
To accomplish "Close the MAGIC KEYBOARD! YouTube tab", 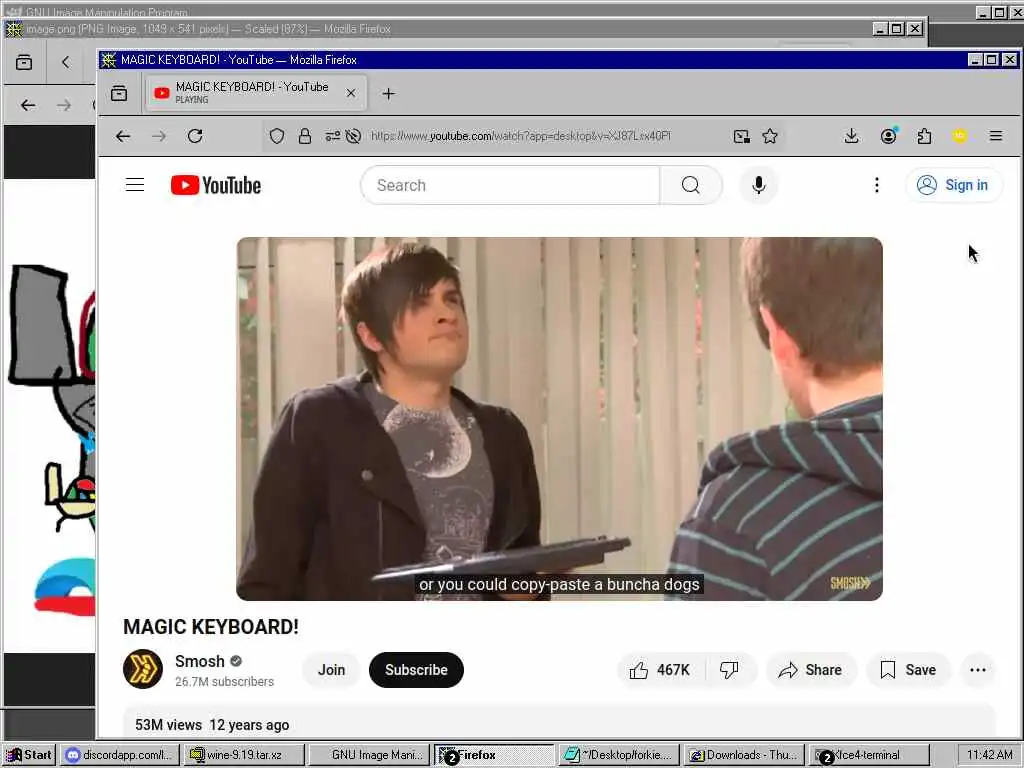I will (351, 93).
